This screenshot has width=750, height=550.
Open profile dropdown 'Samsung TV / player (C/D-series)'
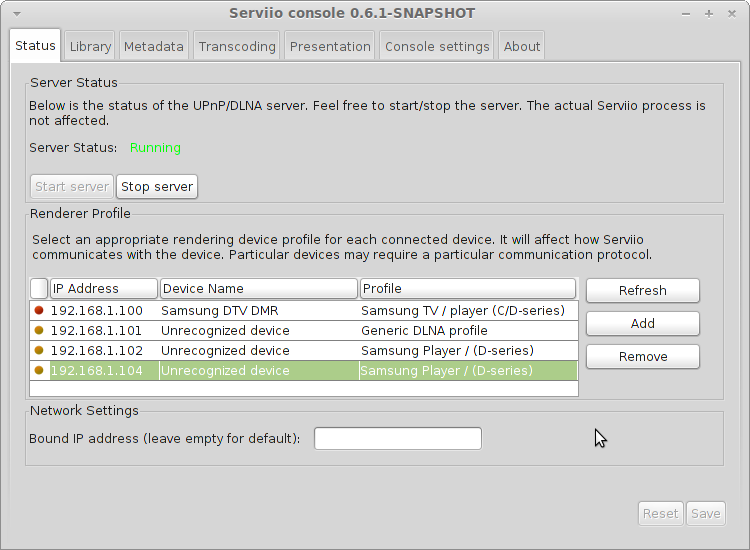coord(468,310)
